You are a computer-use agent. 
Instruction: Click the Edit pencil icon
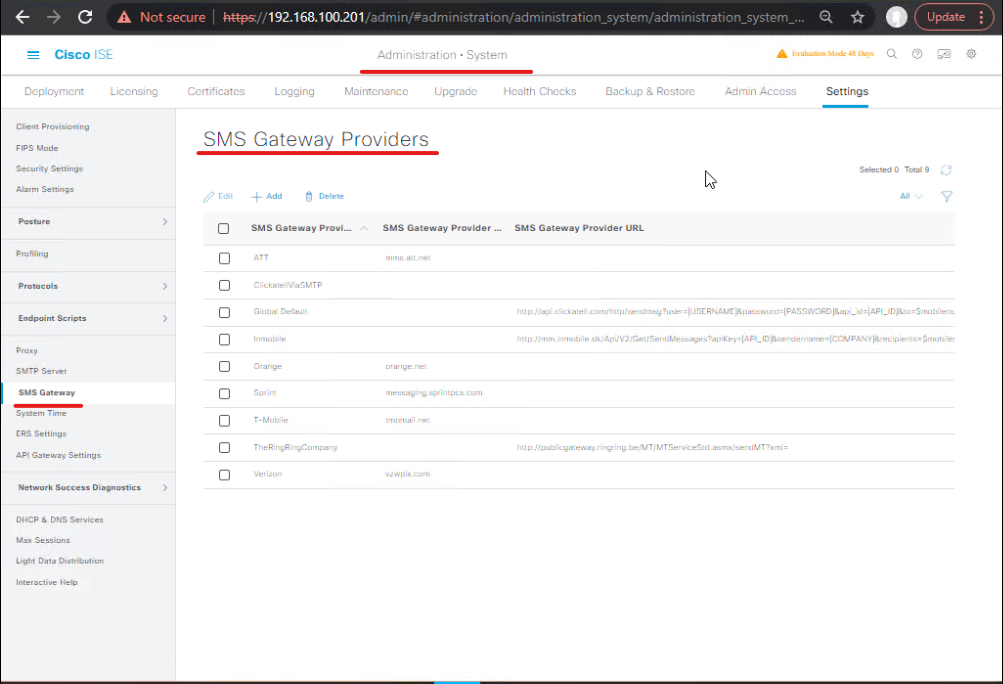(x=209, y=196)
